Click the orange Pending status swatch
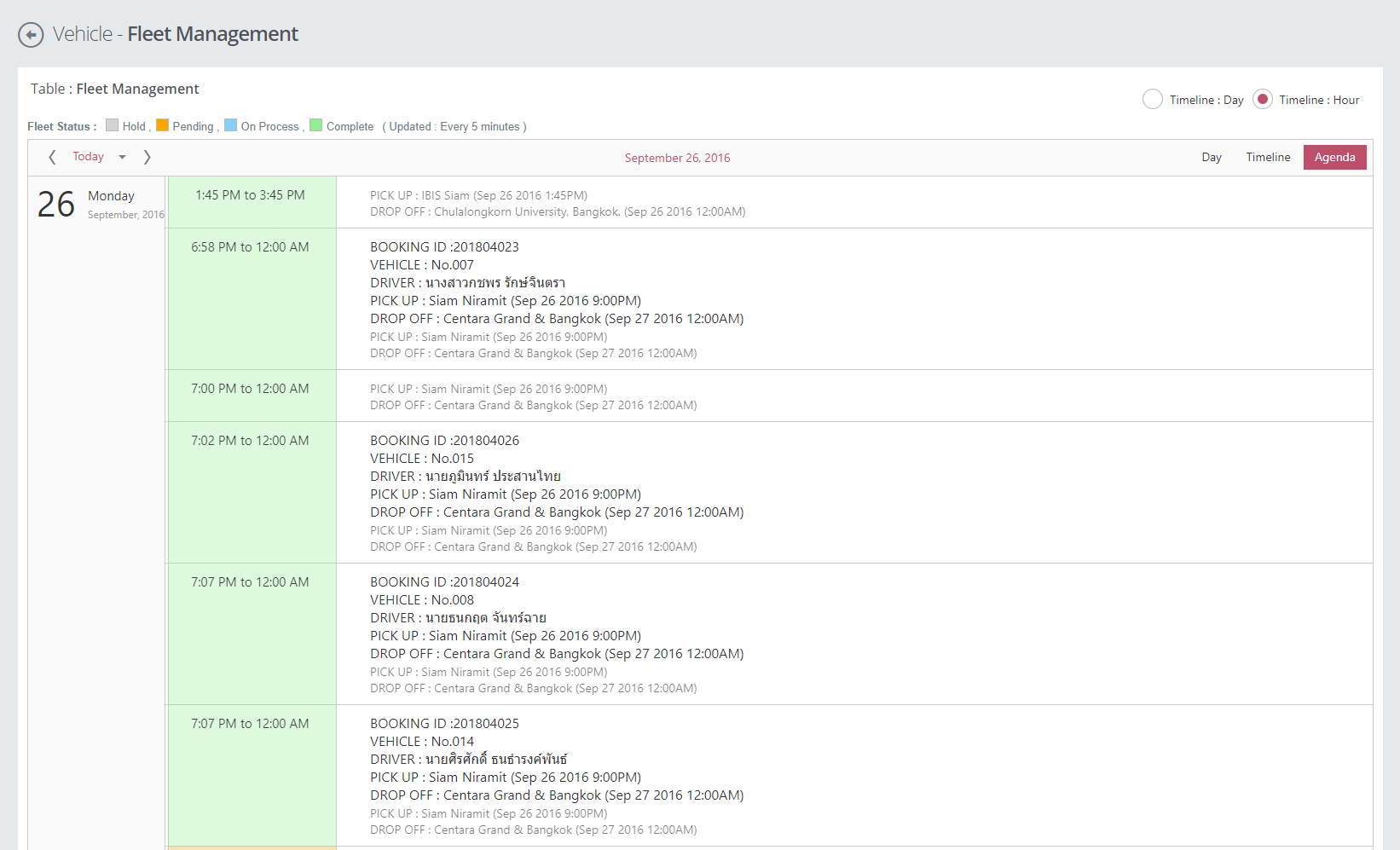This screenshot has width=1400, height=850. coord(162,125)
